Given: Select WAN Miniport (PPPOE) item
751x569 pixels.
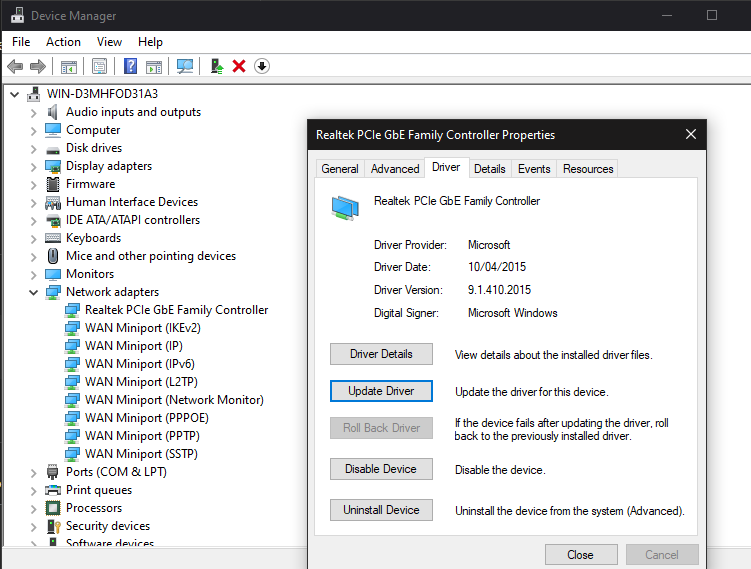Looking at the screenshot, I should coord(147,418).
